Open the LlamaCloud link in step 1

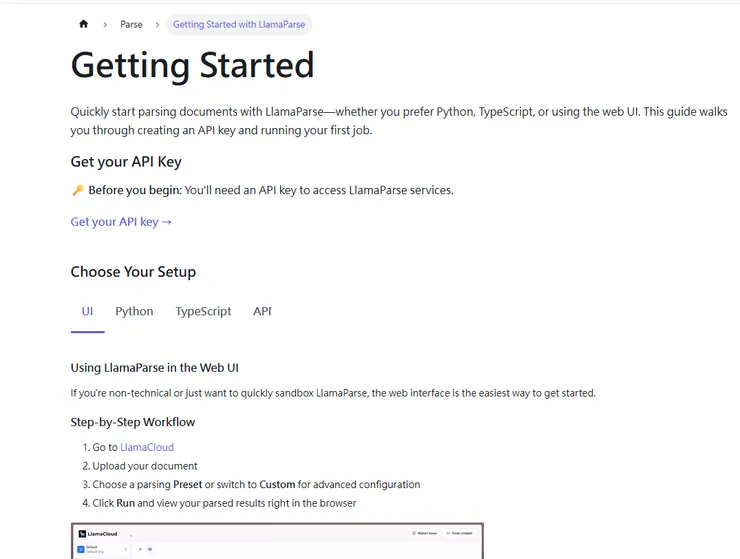coord(147,447)
